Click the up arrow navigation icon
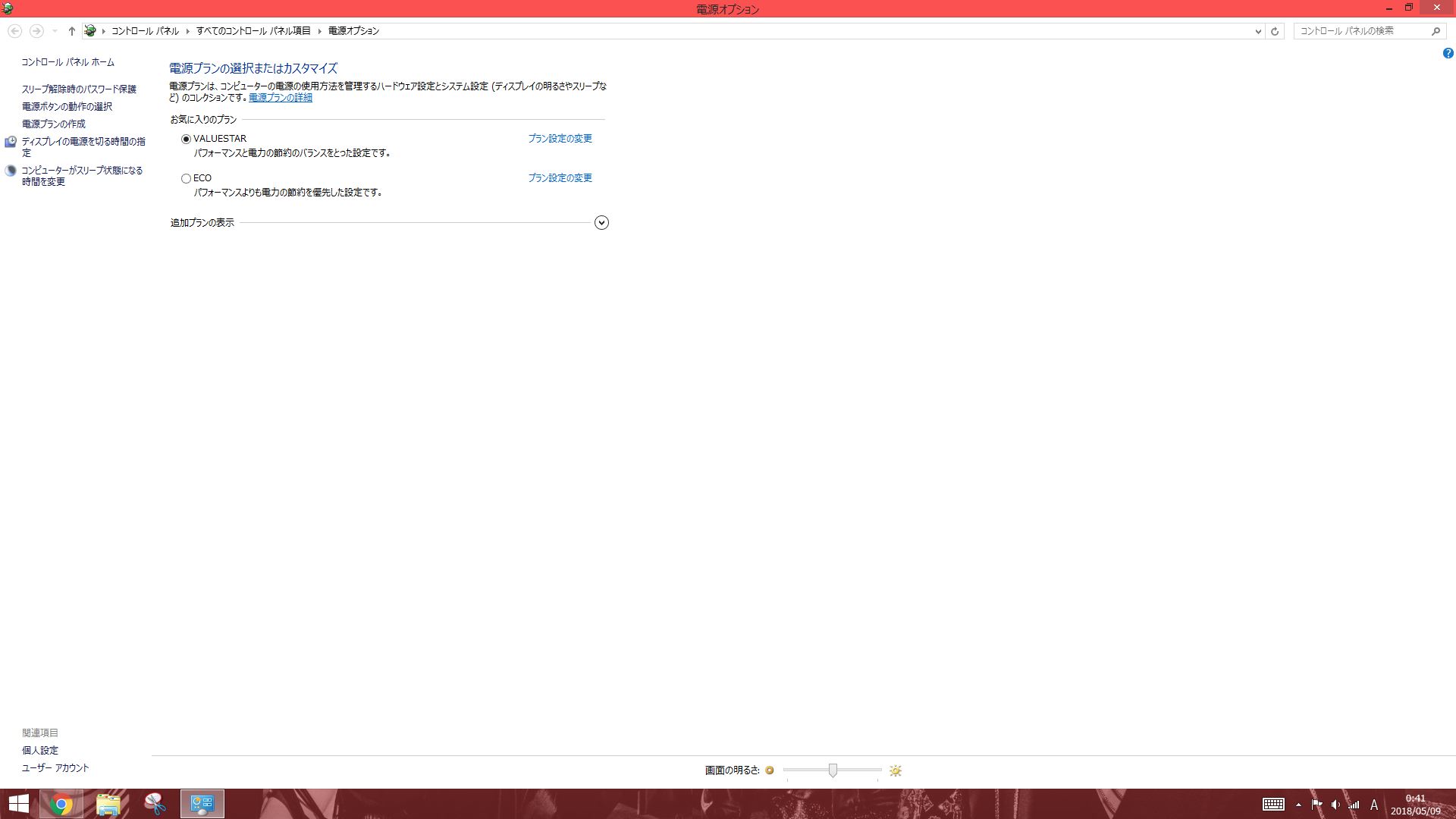1456x819 pixels. tap(71, 31)
